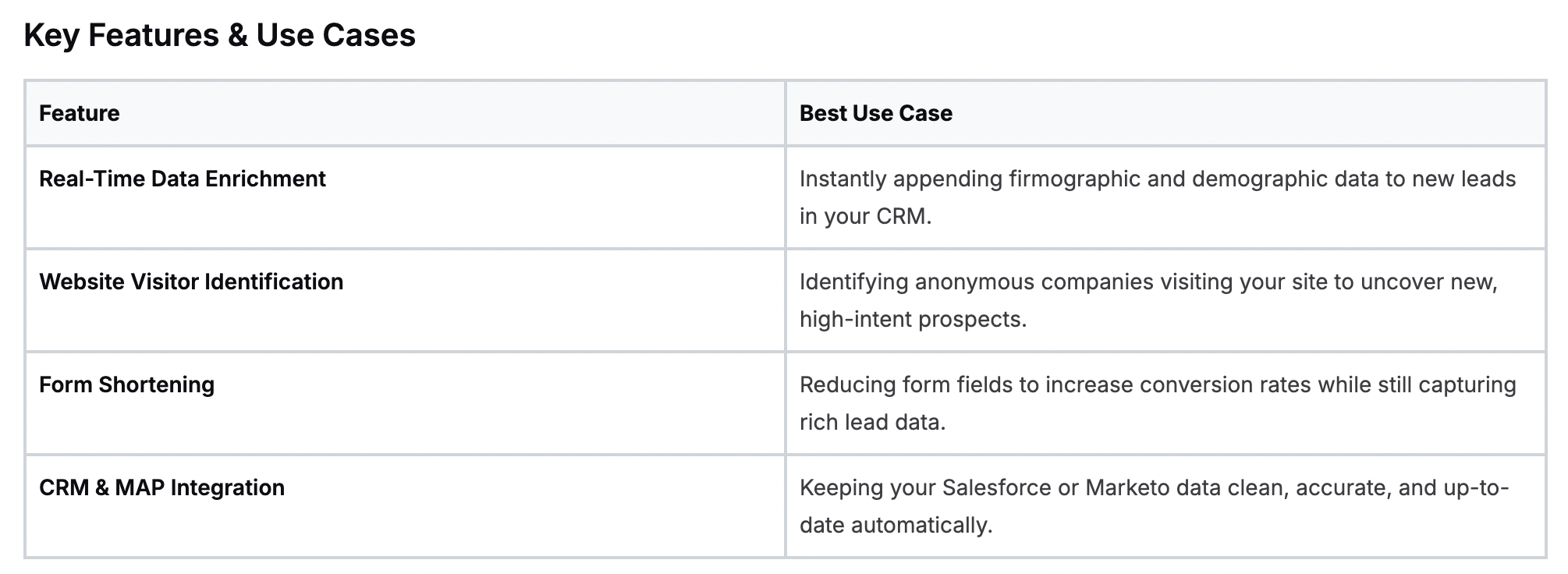Click the word 'Identifying' in second row
The width and height of the screenshot is (1568, 574).
pos(853,282)
